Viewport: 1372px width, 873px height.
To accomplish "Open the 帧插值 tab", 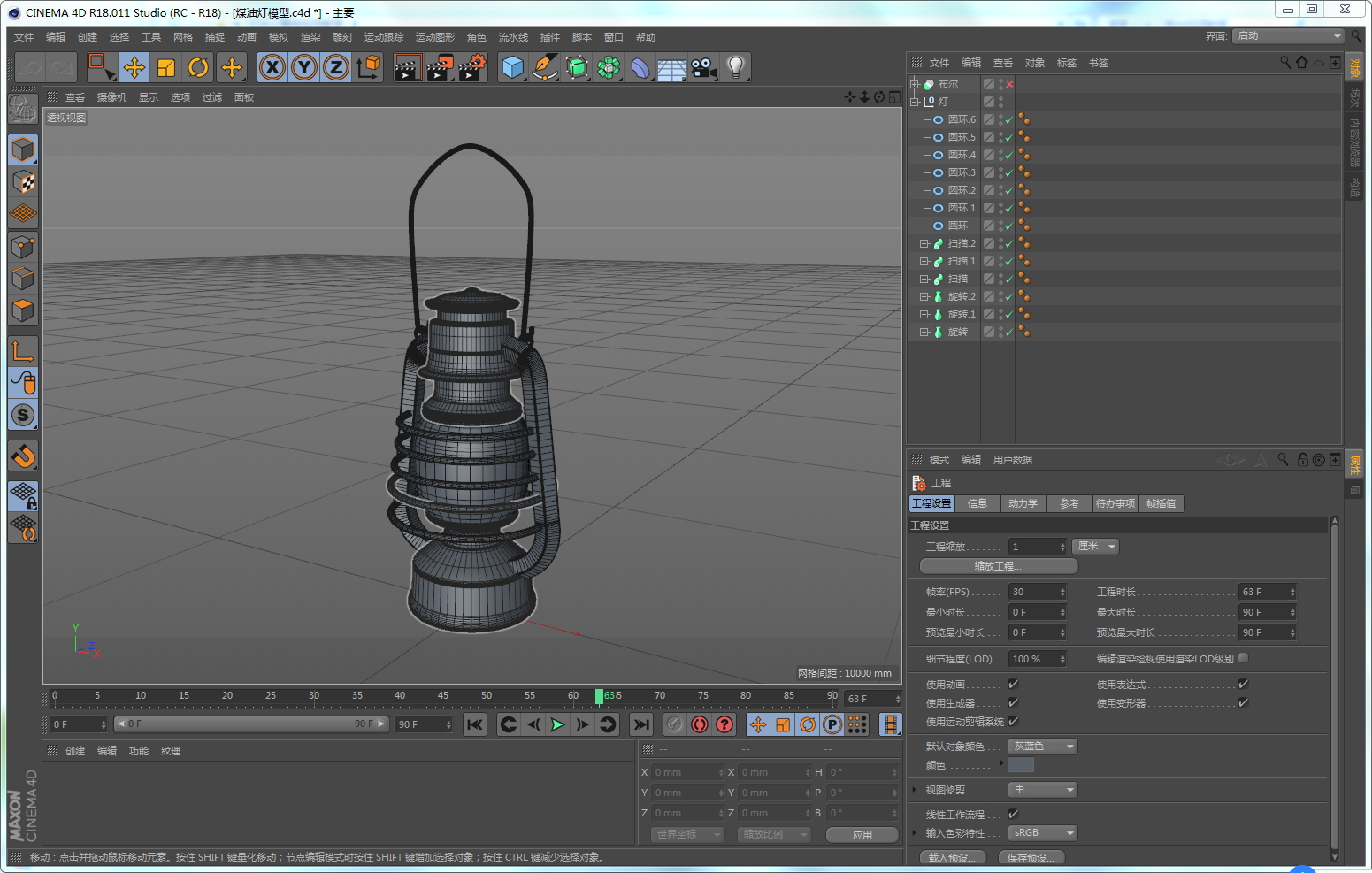I will click(1161, 503).
